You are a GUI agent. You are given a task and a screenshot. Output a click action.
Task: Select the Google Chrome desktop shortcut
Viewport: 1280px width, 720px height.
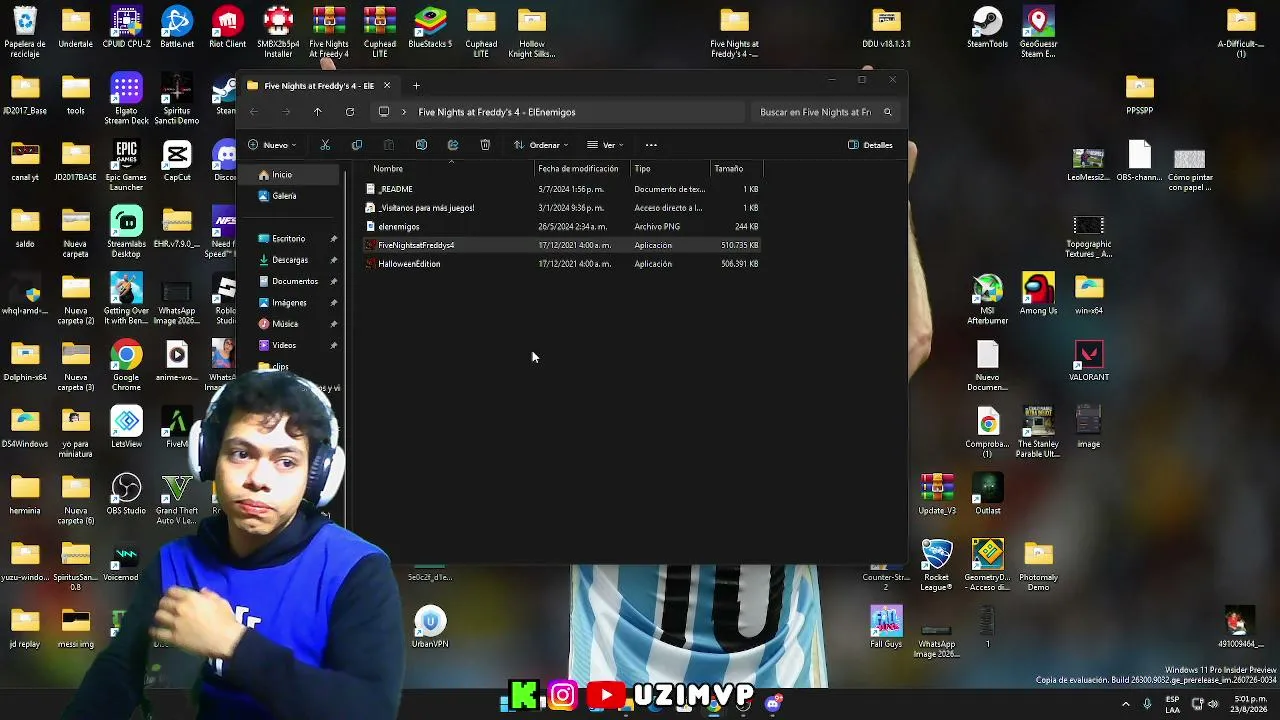click(126, 366)
